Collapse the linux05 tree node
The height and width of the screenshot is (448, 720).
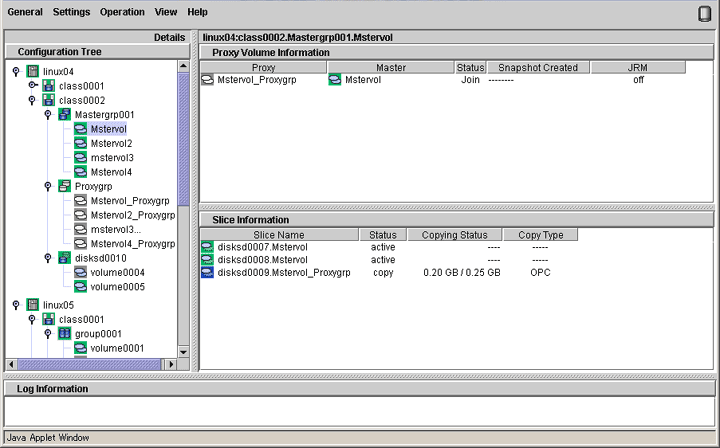[x=16, y=305]
